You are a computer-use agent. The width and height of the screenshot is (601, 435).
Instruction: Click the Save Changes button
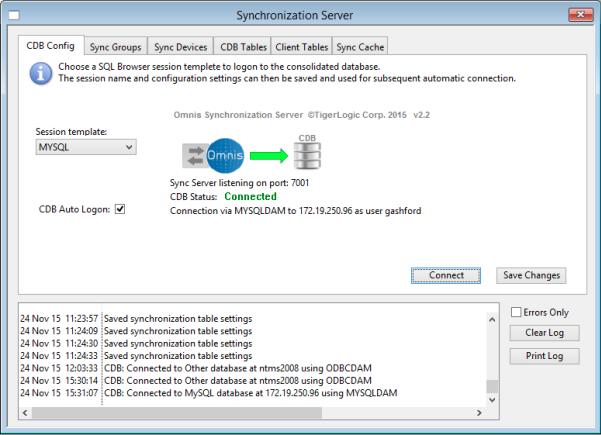pos(531,276)
